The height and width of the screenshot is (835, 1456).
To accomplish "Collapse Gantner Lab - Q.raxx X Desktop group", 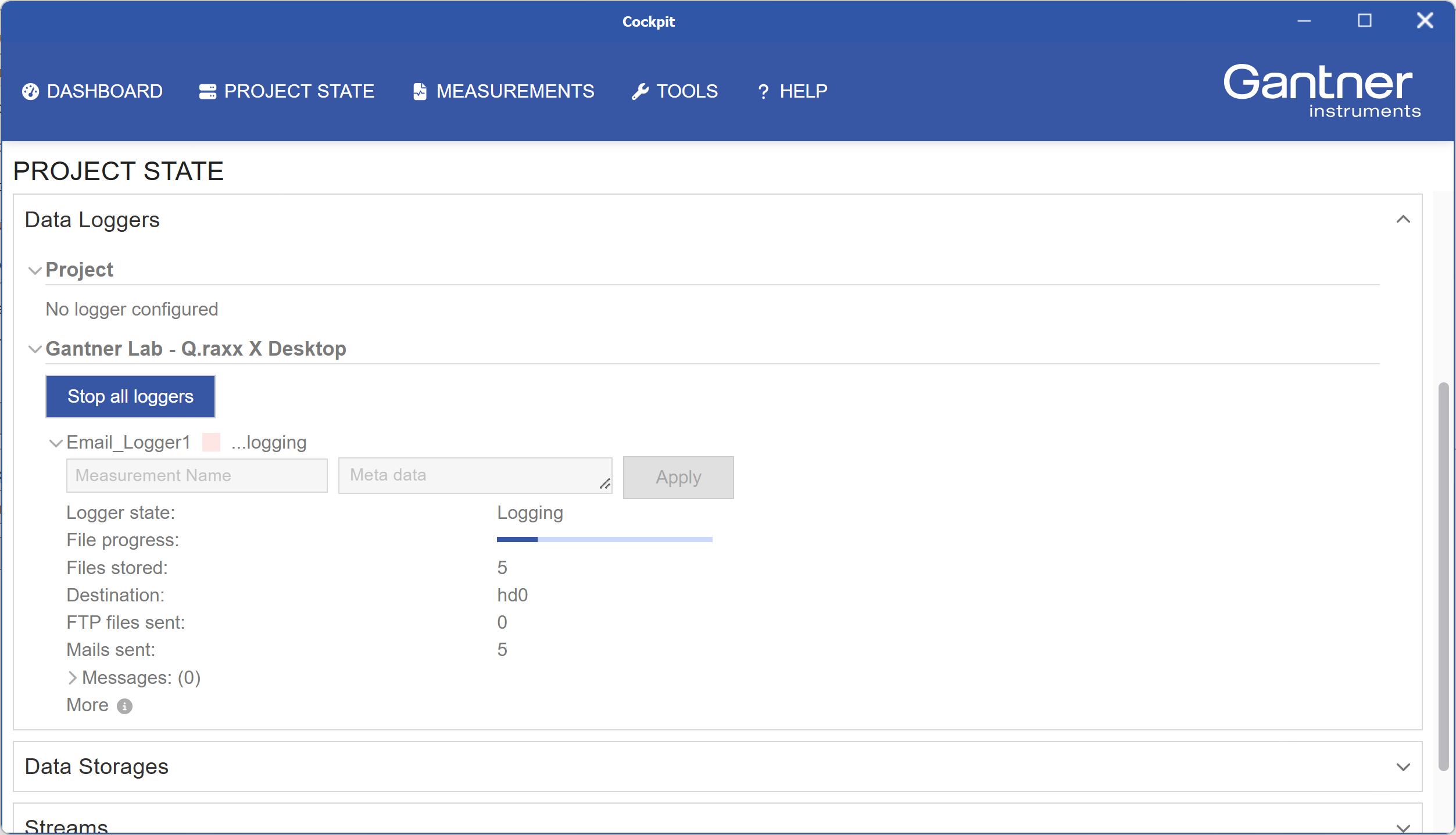I will 35,349.
